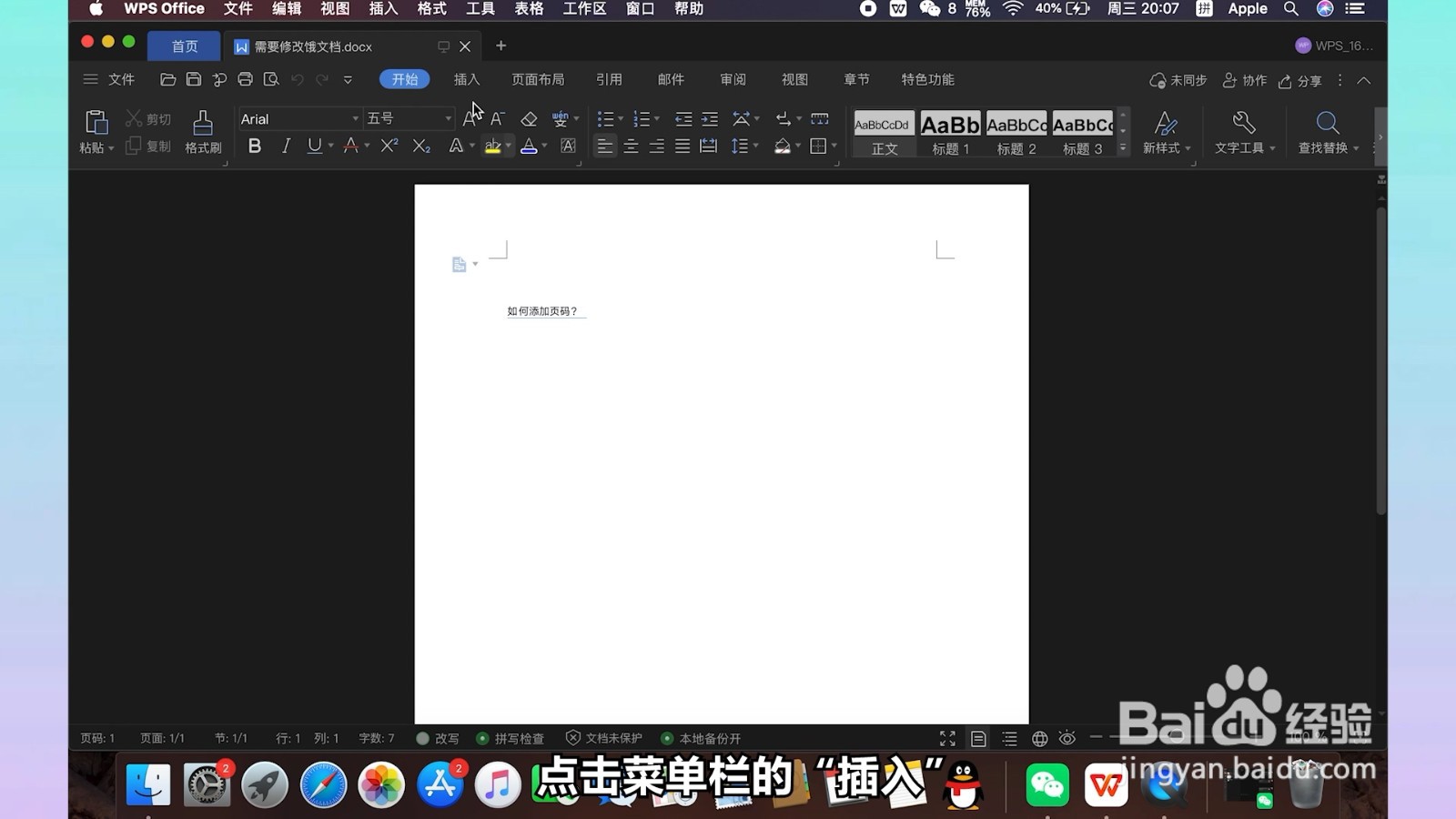1456x819 pixels.
Task: Expand the underline style dropdown arrow
Action: 330,146
